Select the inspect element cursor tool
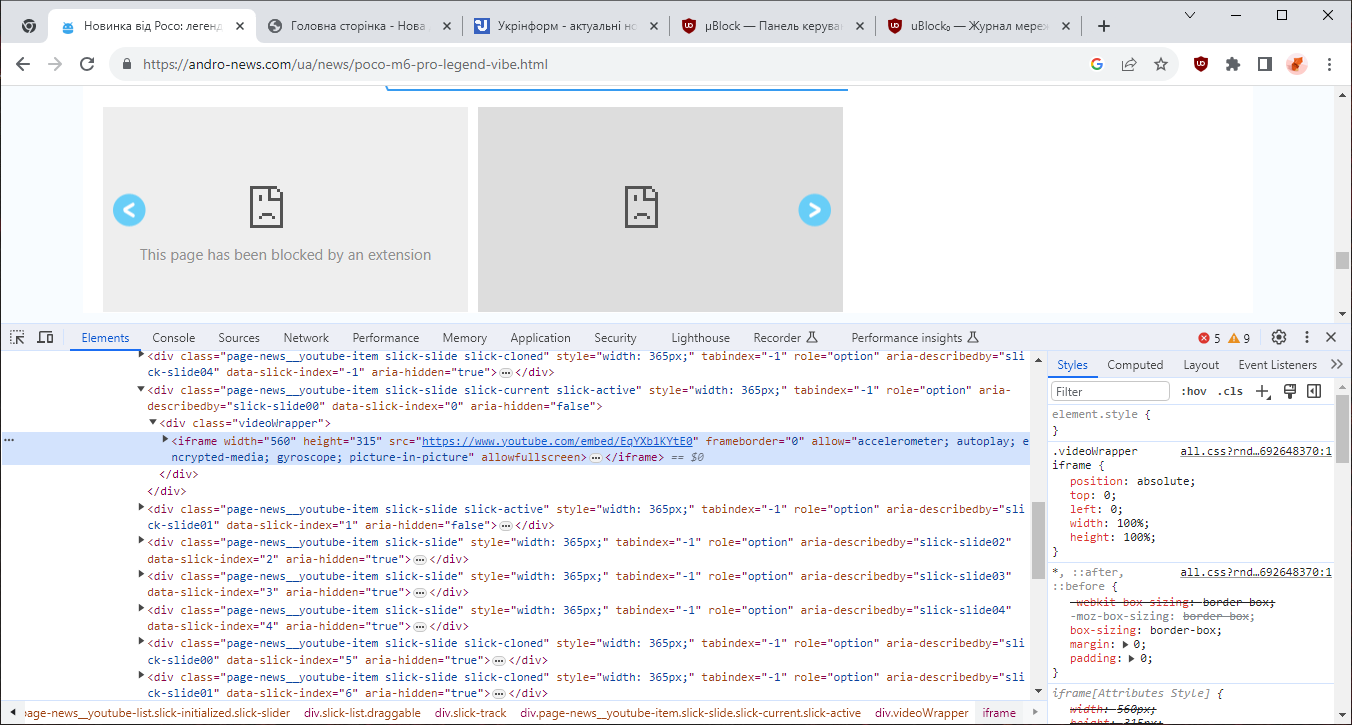Screen dimensions: 1352x725 [x=16, y=337]
